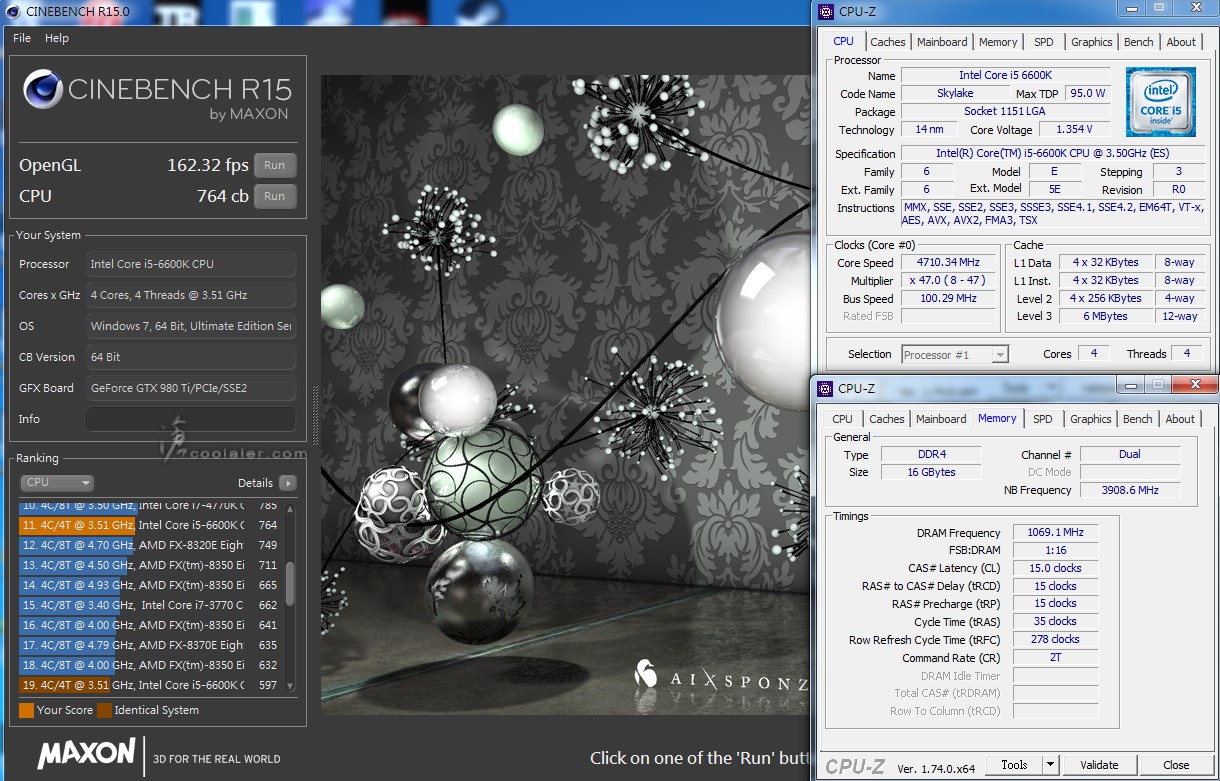Click the Name field Intel Core i5 6600K
The height and width of the screenshot is (781, 1220).
pyautogui.click(x=1005, y=75)
